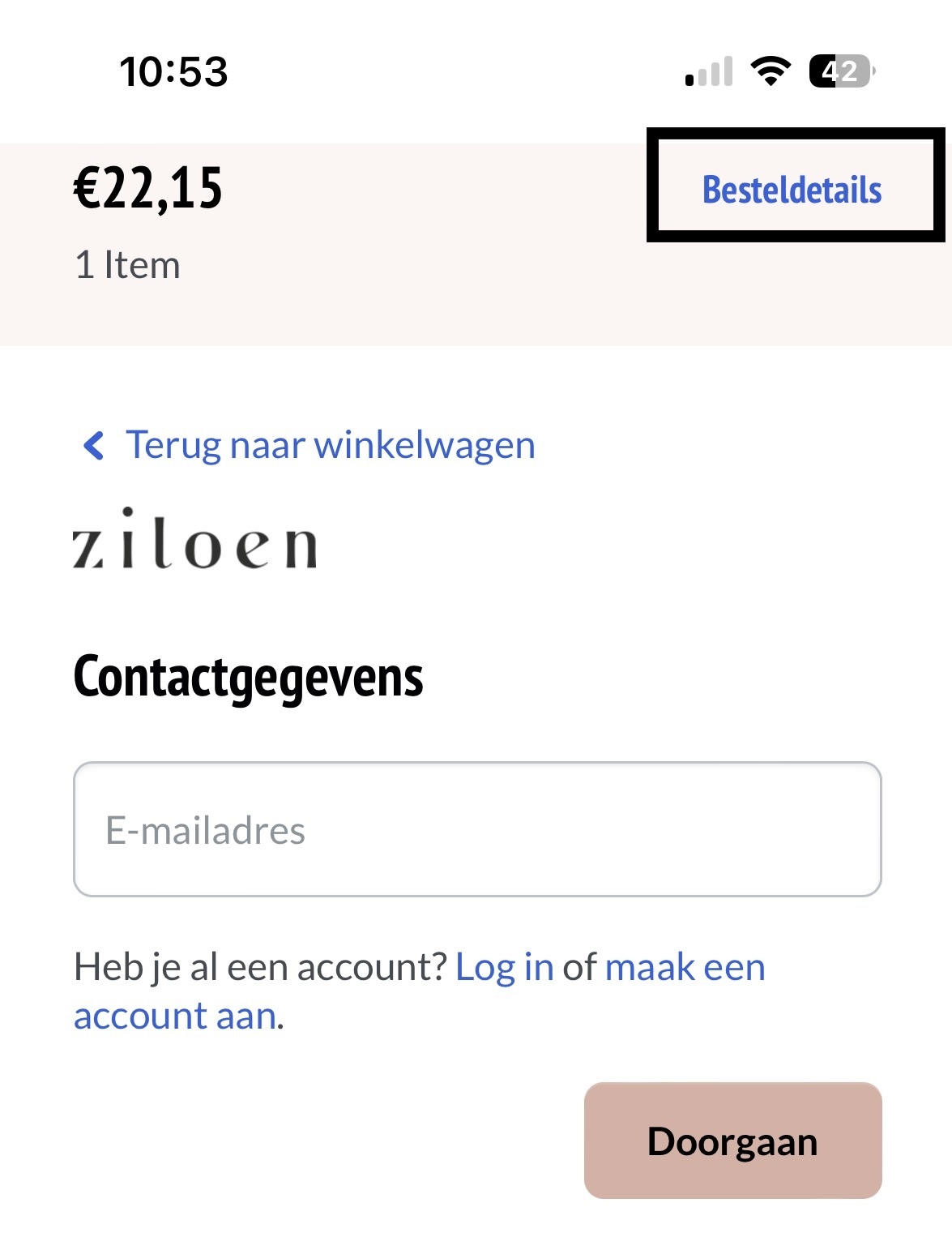Click the Contactgegevens heading
952x1237 pixels.
coord(248,677)
